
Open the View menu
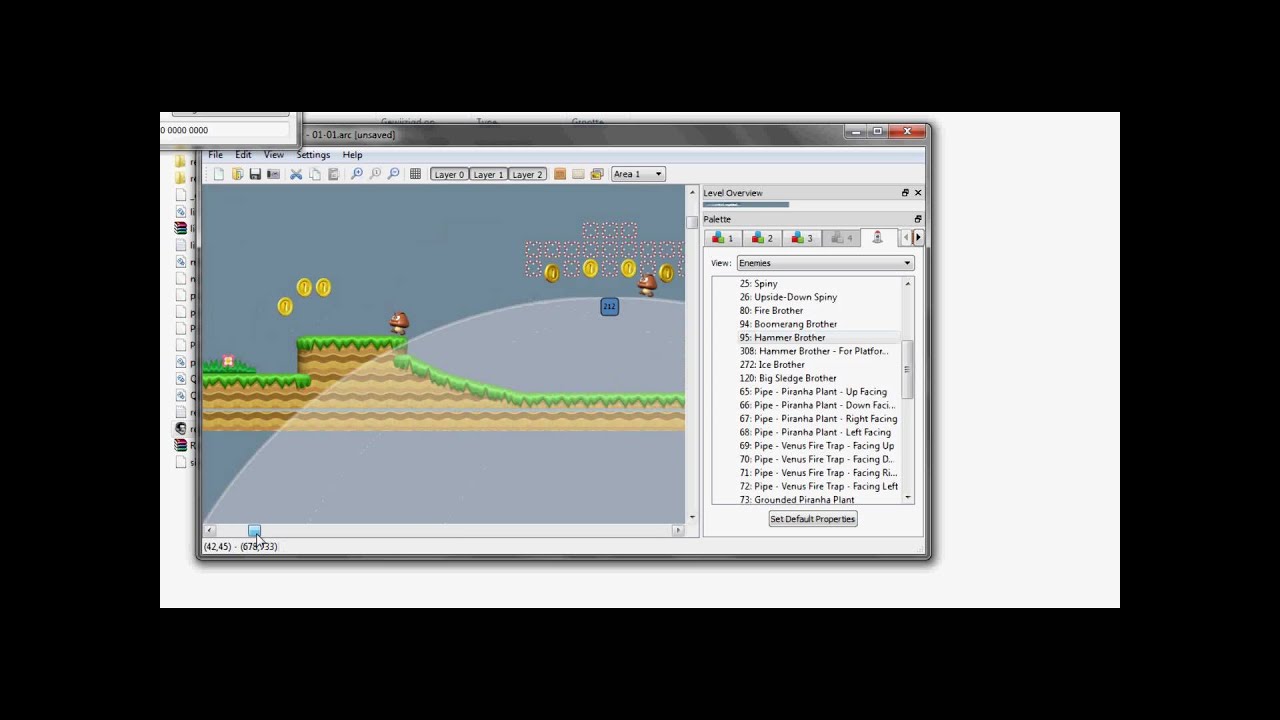[273, 155]
